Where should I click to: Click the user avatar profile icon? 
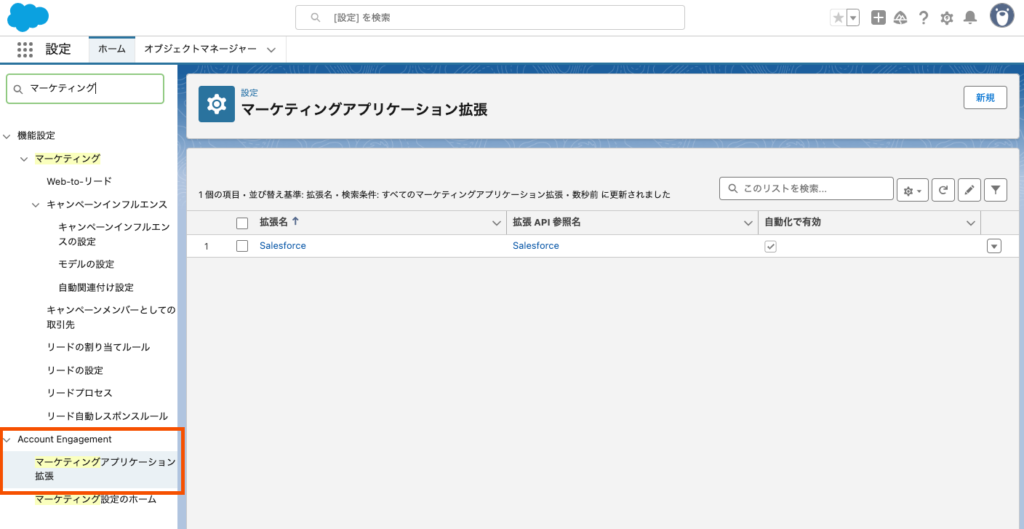(1002, 16)
